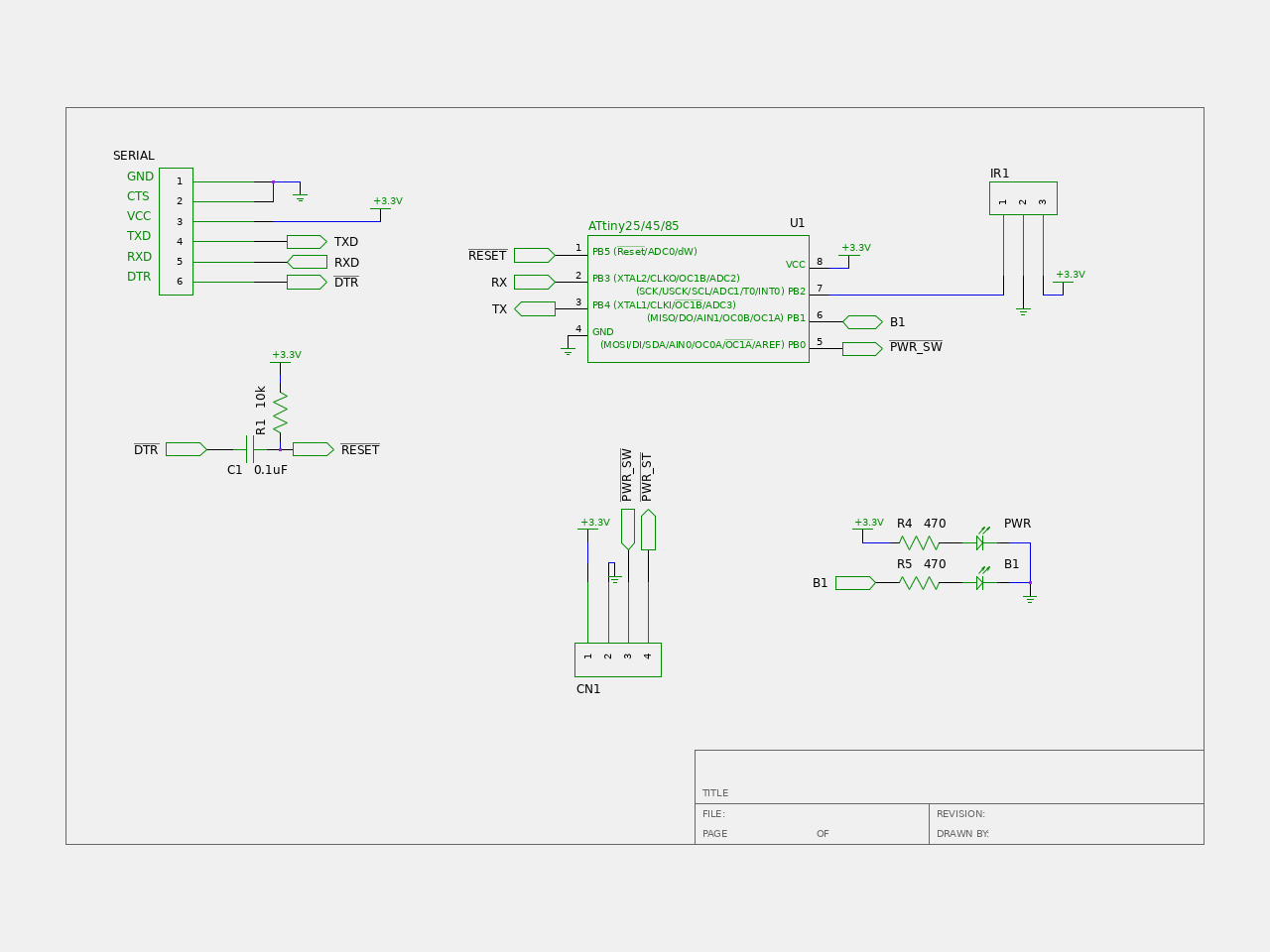Click the PWR_SW port at U1 pin 5

coord(861,348)
